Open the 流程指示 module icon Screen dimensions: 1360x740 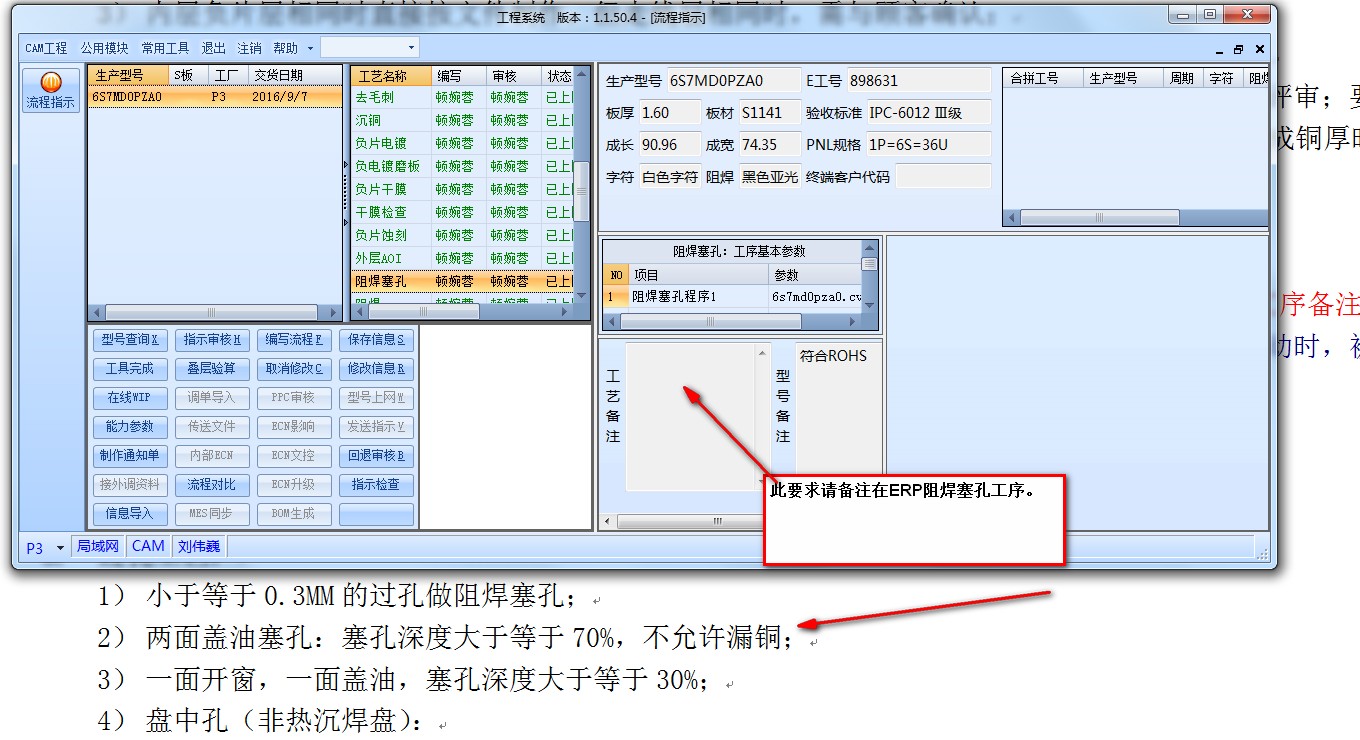(50, 90)
